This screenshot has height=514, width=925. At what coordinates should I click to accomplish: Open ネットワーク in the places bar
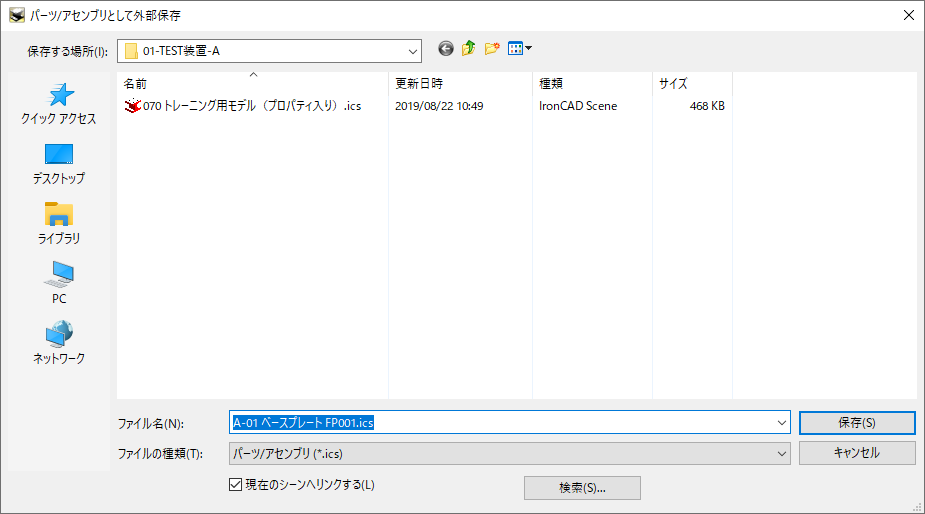pos(59,343)
